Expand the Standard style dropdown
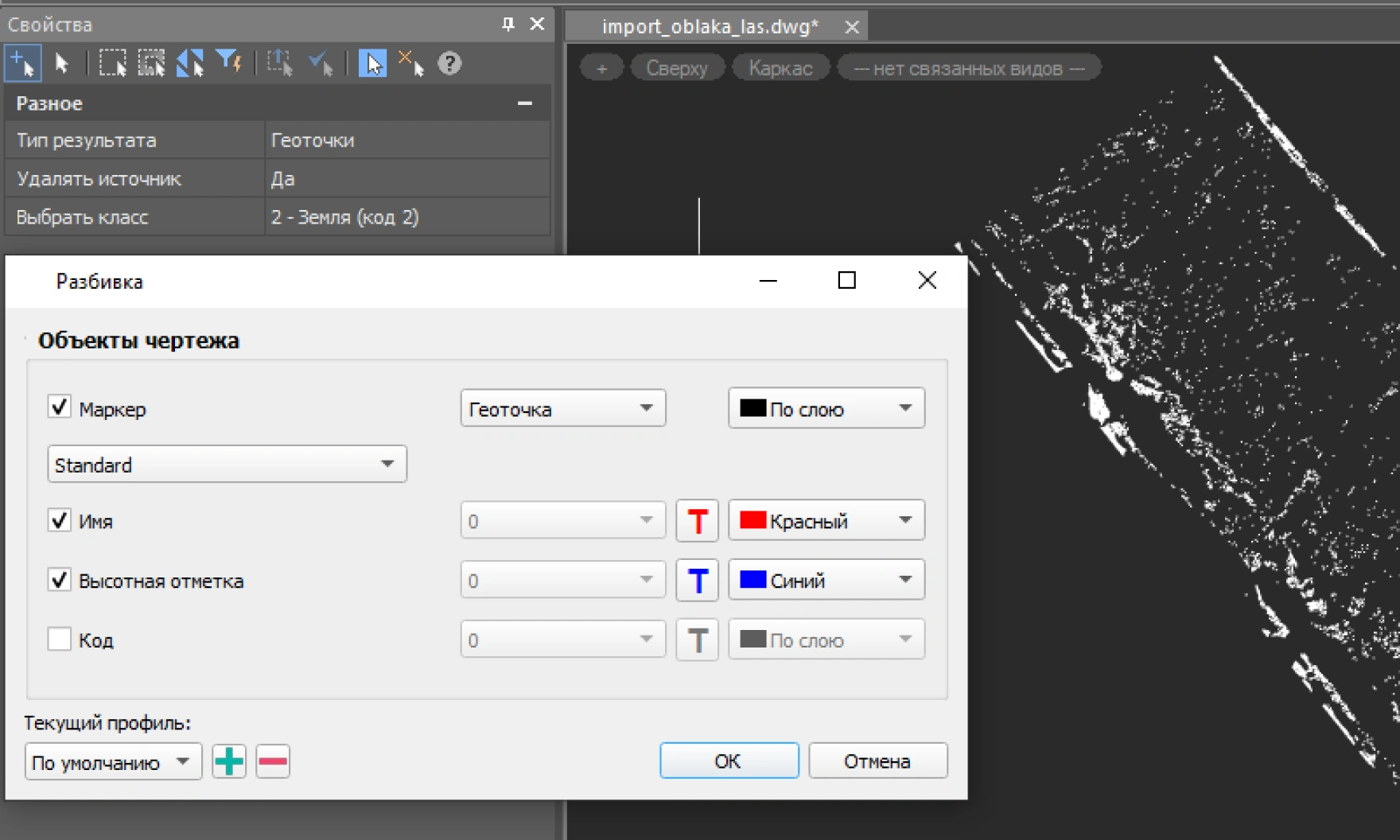The height and width of the screenshot is (840, 1400). point(227,465)
